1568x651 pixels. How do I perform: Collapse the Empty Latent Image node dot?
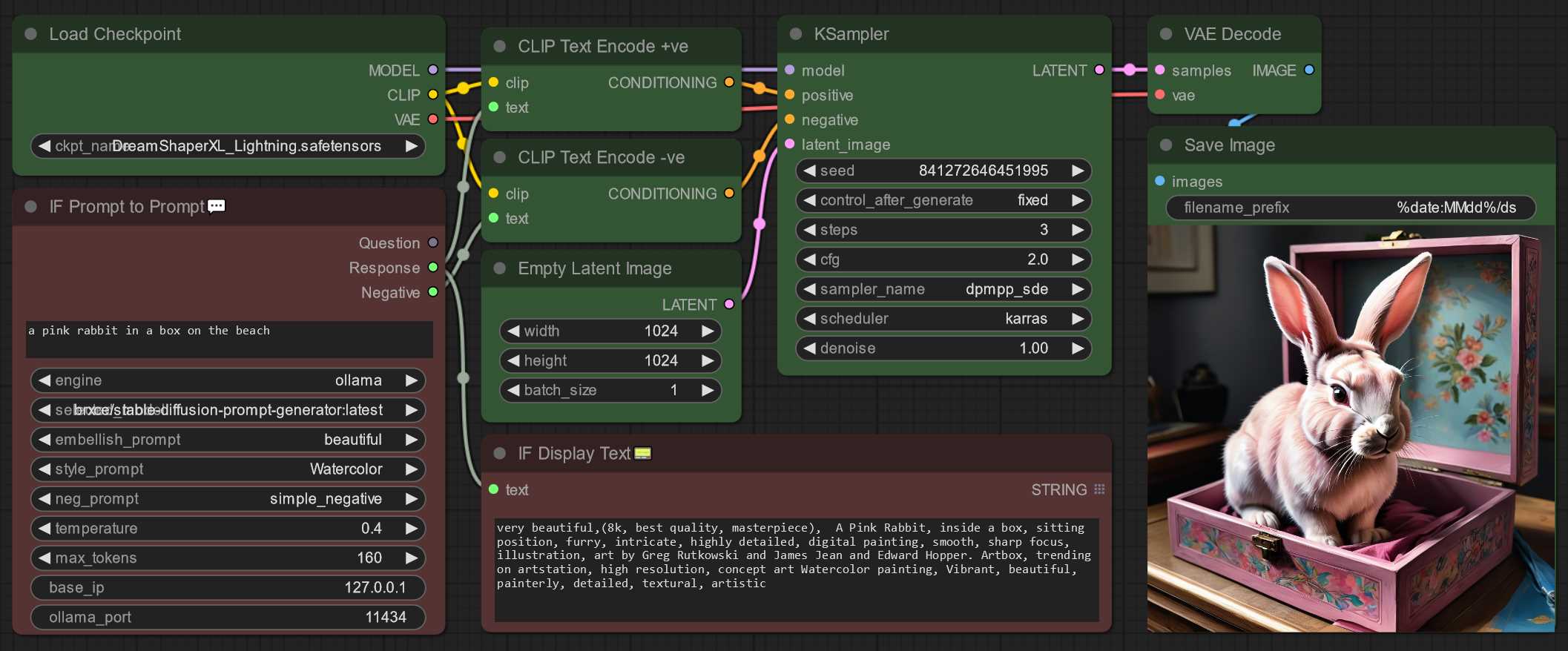pos(500,268)
